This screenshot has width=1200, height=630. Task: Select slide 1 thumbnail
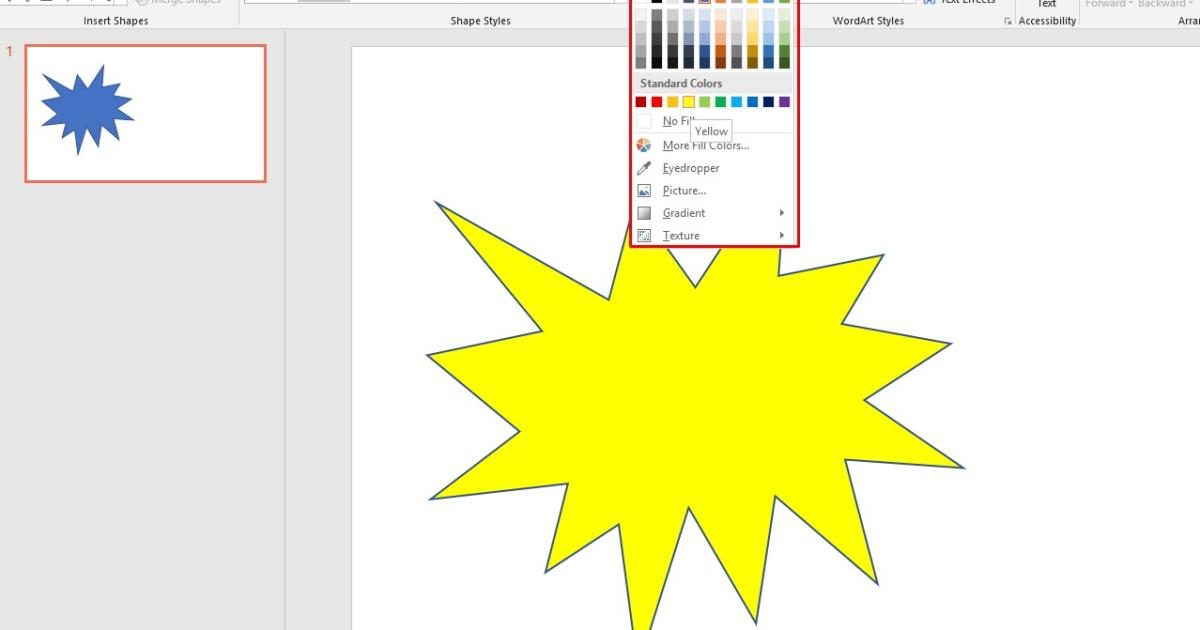146,113
